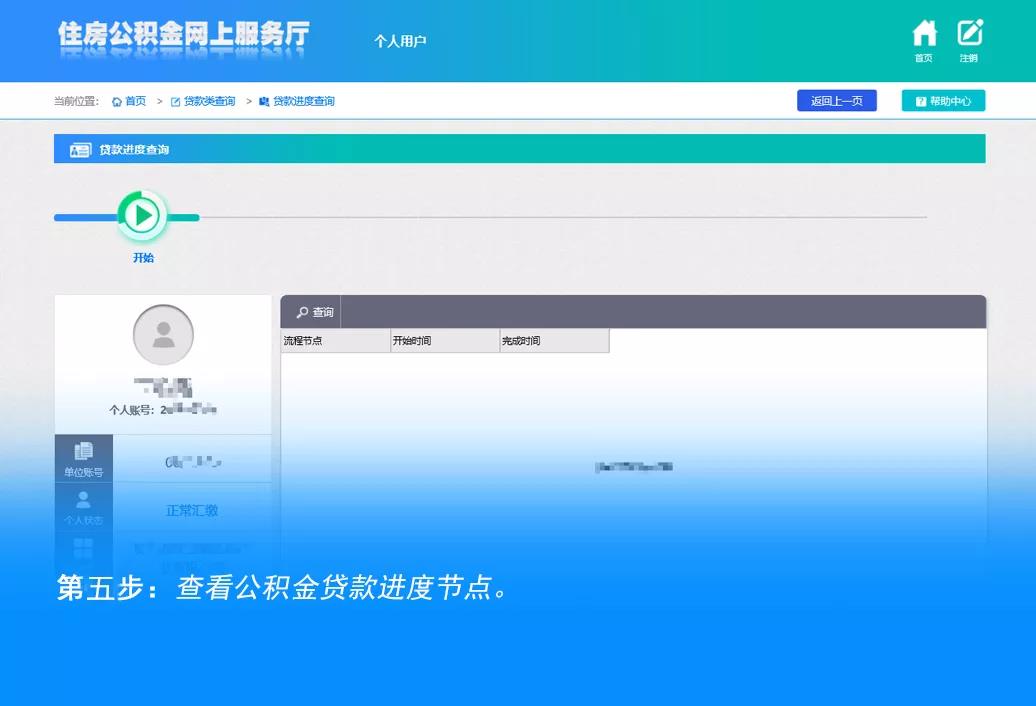Click the 正常汇缴 status text
Image resolution: width=1036 pixels, height=706 pixels.
(x=192, y=510)
